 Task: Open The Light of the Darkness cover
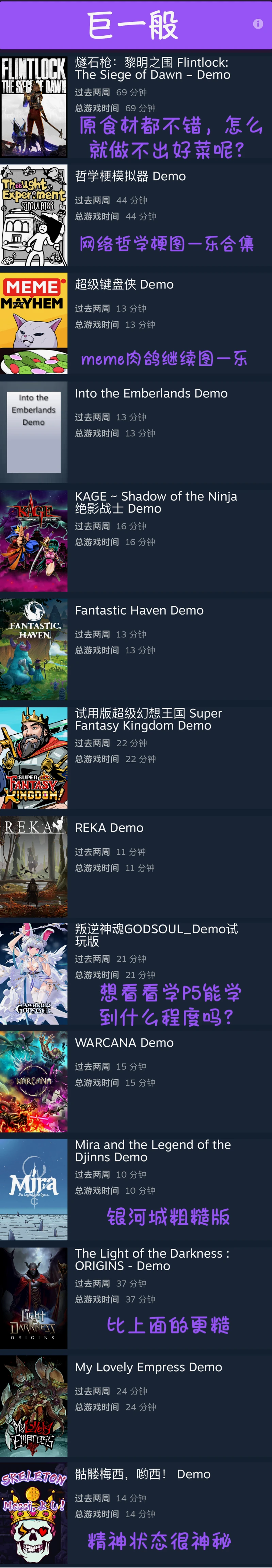click(33, 1299)
